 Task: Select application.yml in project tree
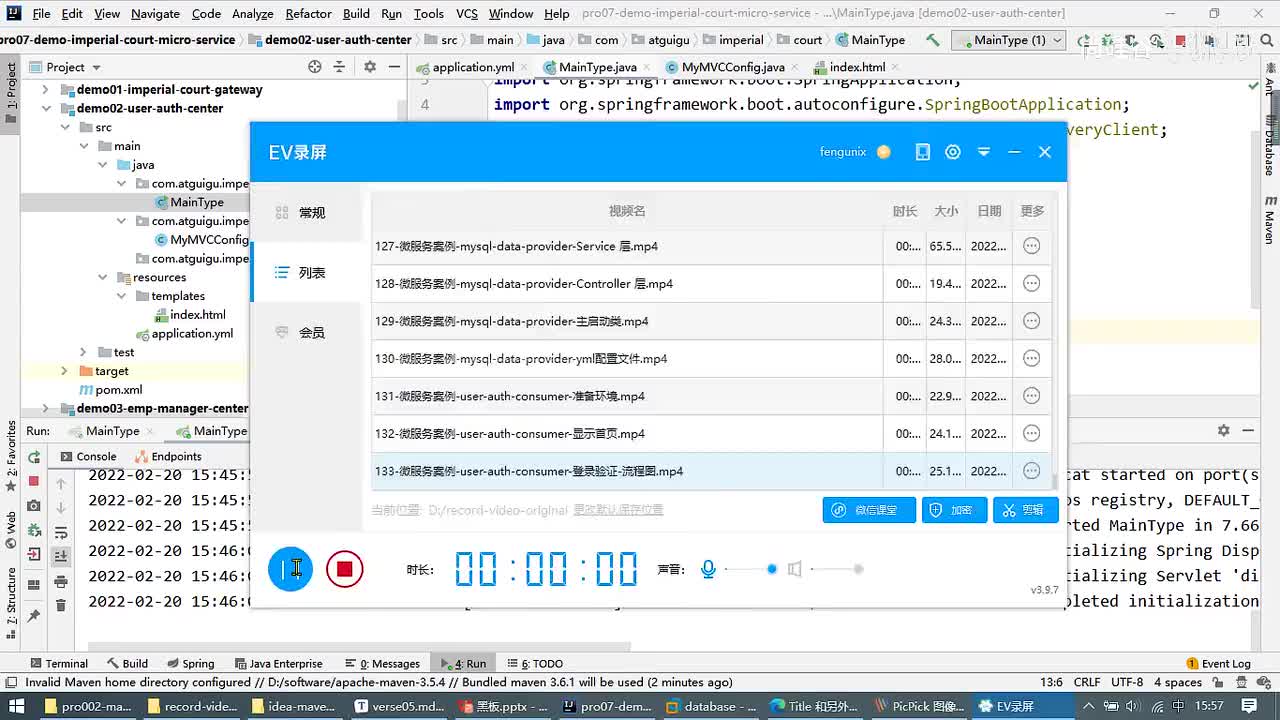(x=192, y=334)
